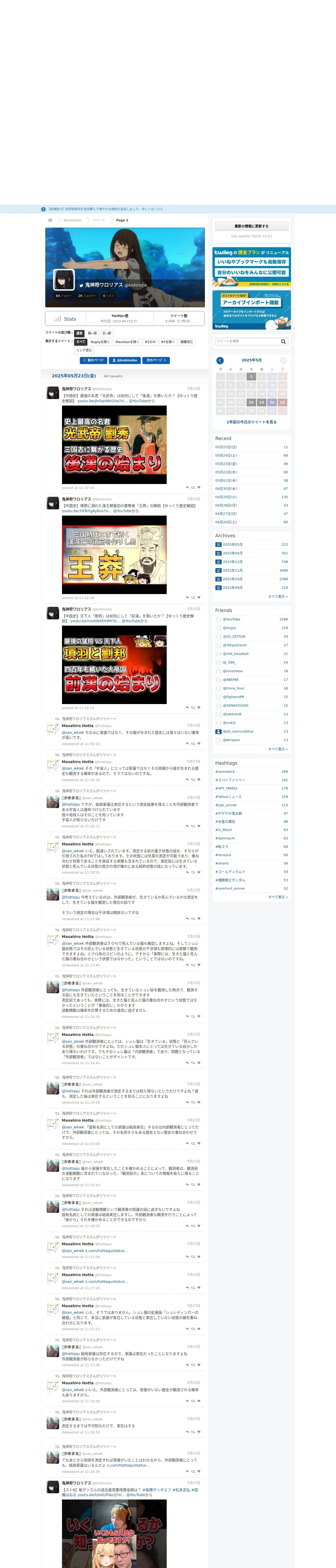
Task: Click the profile avatar on the header banner
Action: [64, 279]
